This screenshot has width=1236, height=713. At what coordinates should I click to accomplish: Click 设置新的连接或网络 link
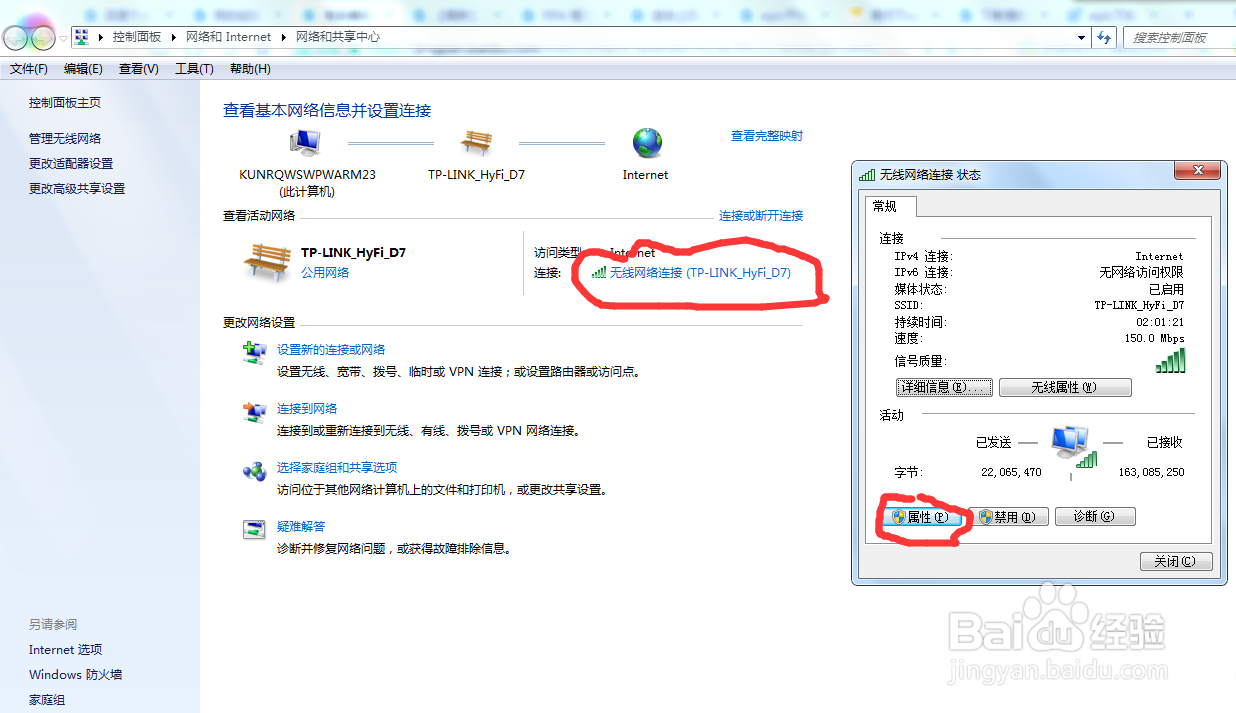331,350
